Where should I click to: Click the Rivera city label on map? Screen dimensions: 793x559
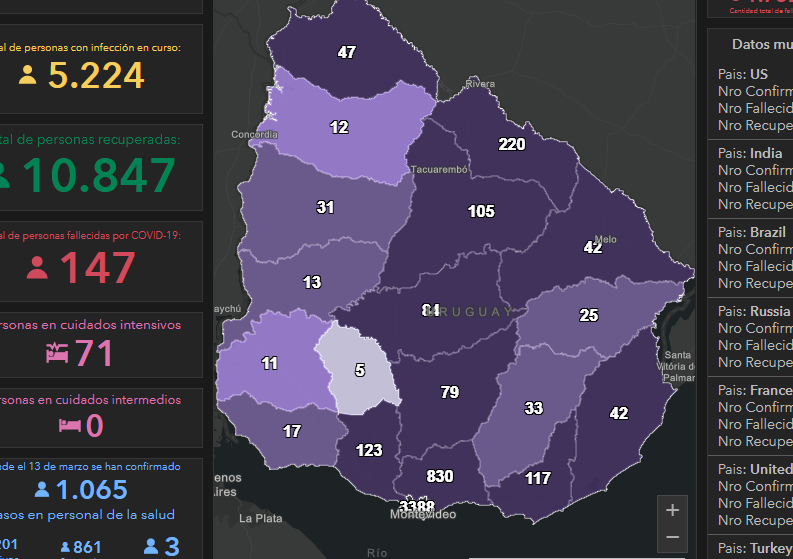480,83
